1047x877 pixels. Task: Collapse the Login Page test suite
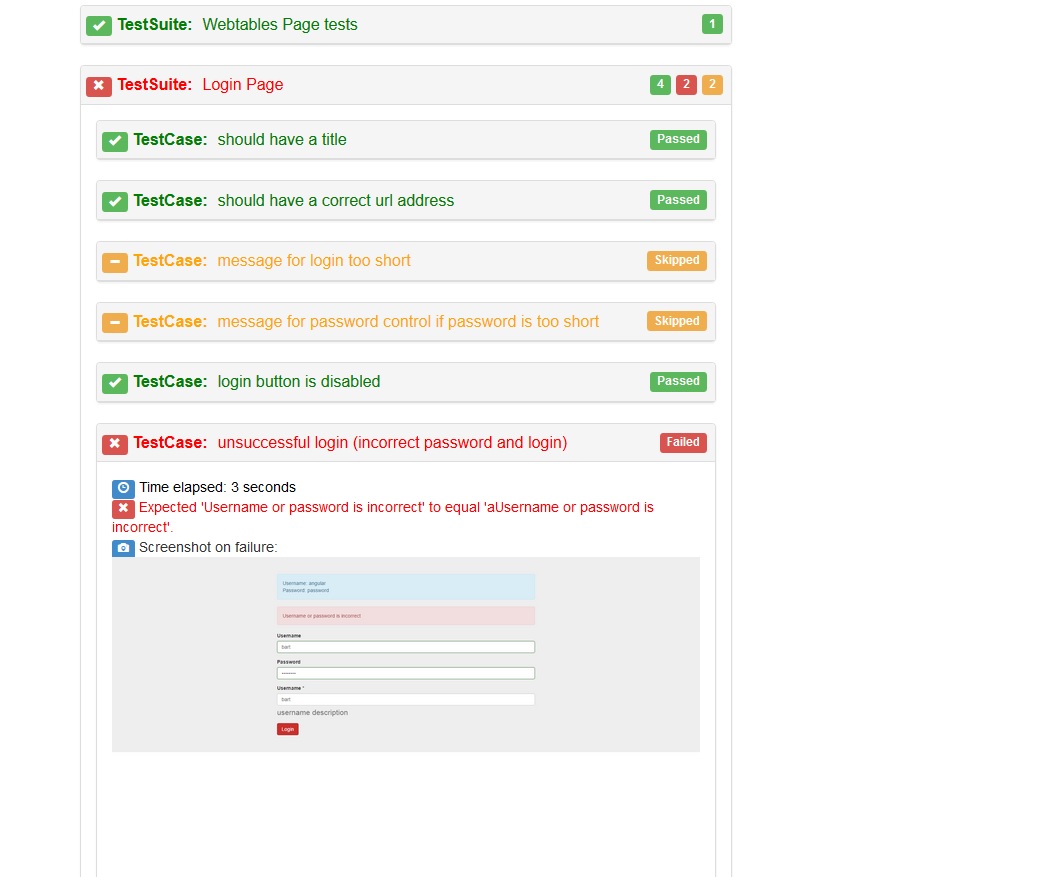(242, 85)
